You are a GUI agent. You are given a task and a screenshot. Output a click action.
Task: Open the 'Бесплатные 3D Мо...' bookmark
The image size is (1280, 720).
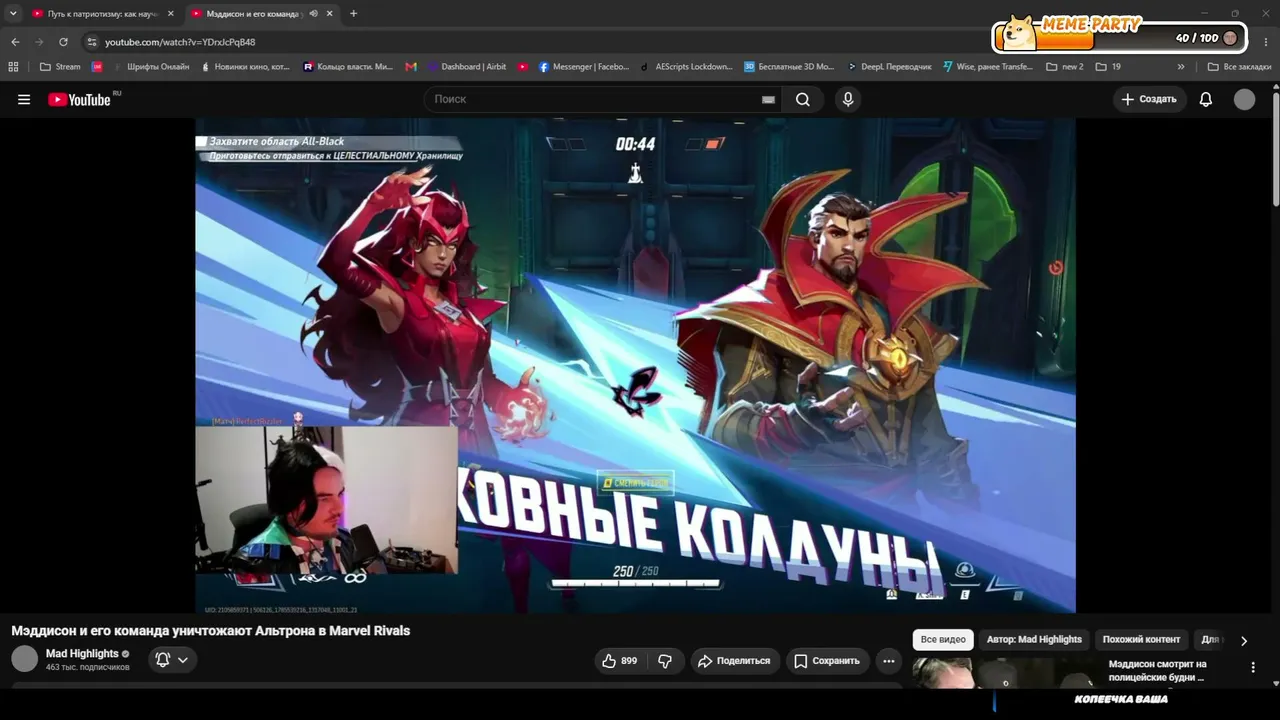[x=789, y=67]
